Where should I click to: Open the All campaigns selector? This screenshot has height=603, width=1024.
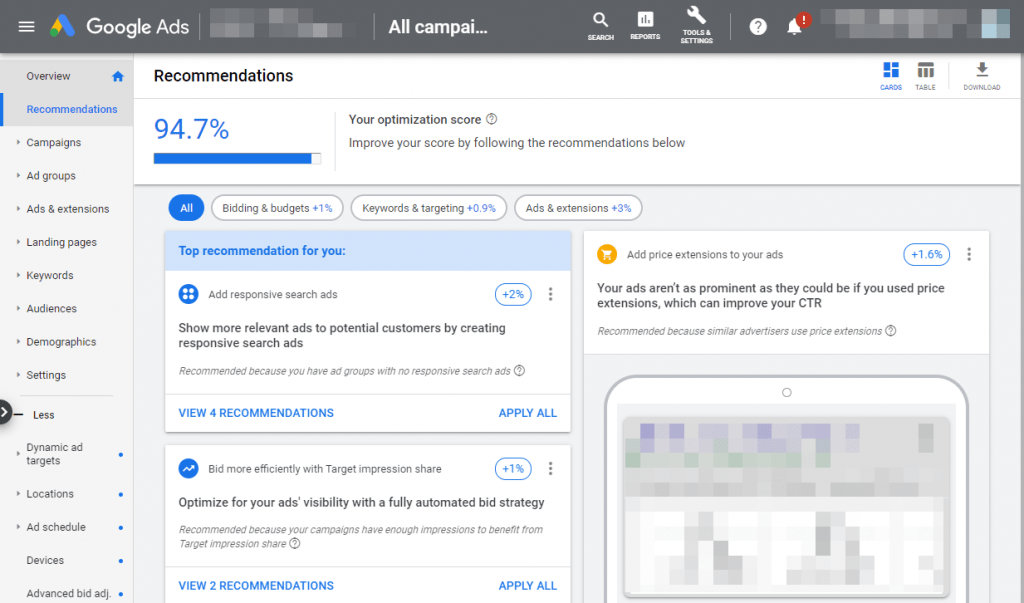(438, 27)
